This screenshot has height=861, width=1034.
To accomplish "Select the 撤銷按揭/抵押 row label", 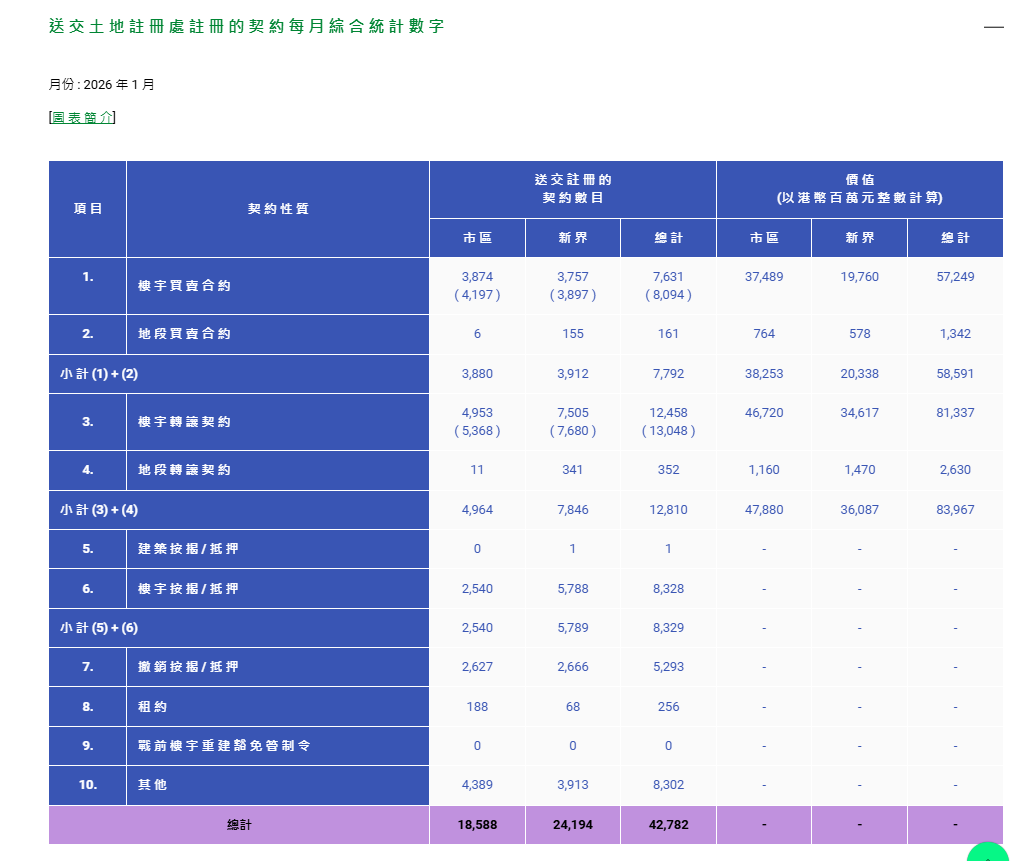I will (189, 667).
